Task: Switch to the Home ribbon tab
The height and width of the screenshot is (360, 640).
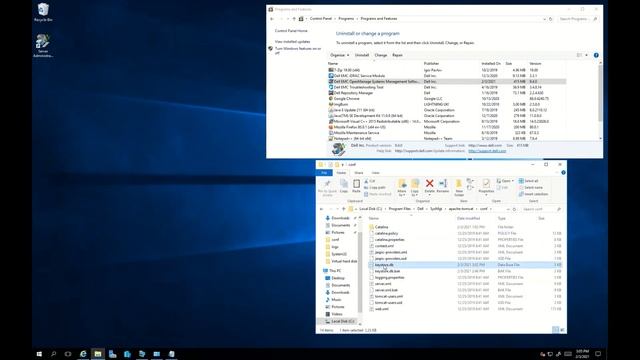Action: [341, 173]
